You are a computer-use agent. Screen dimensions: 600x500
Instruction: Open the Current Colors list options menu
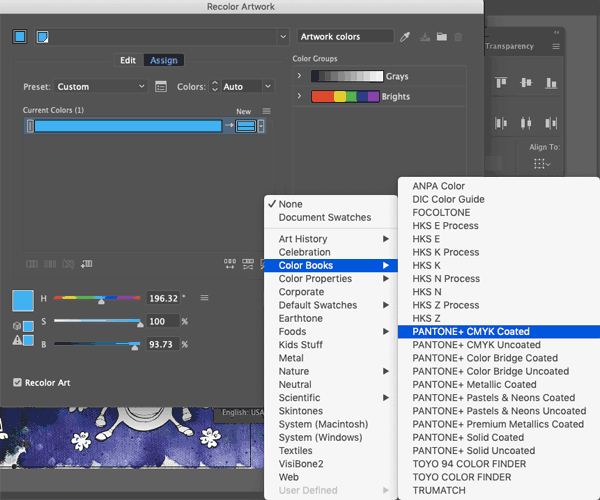(x=267, y=111)
